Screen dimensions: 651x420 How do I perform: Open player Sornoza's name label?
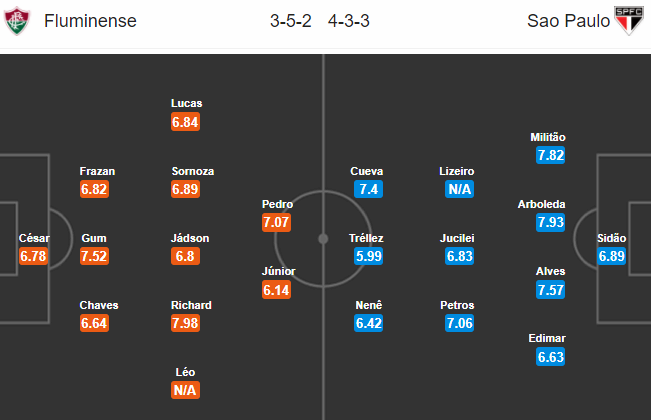[193, 171]
